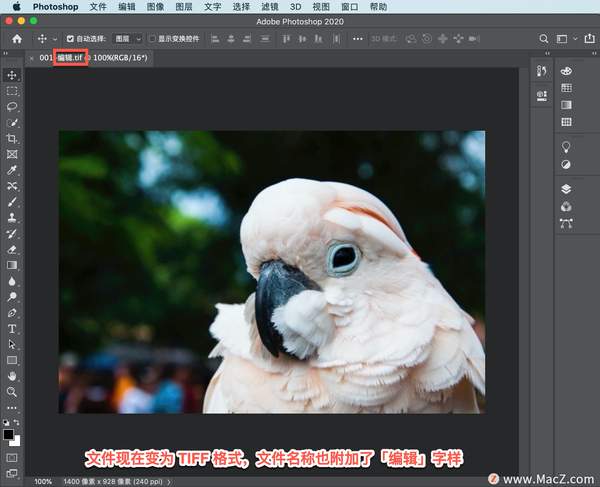600x487 pixels.
Task: Open the Layers panel icon
Action: tap(566, 188)
